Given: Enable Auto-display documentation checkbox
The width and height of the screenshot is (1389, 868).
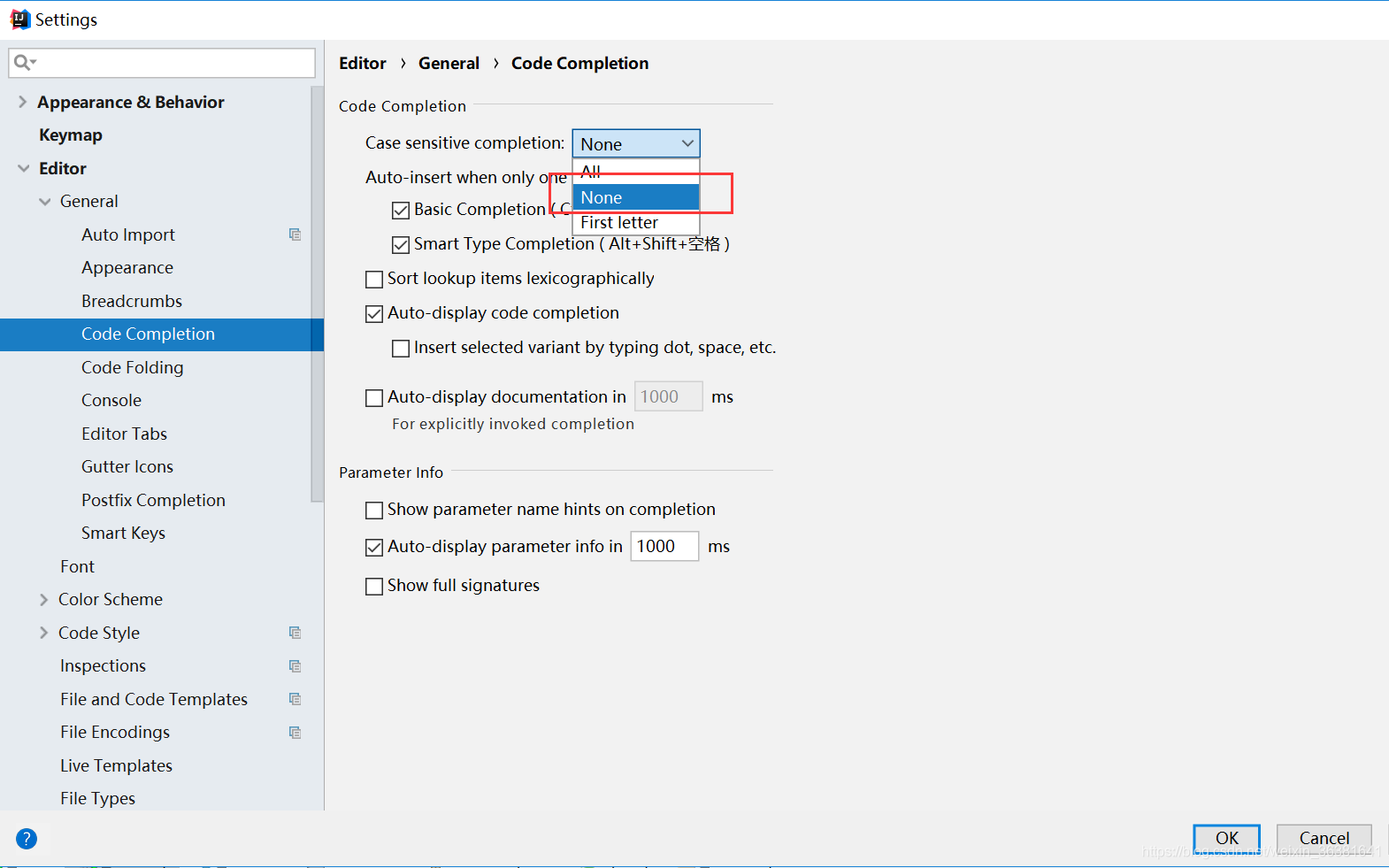Looking at the screenshot, I should pyautogui.click(x=374, y=398).
